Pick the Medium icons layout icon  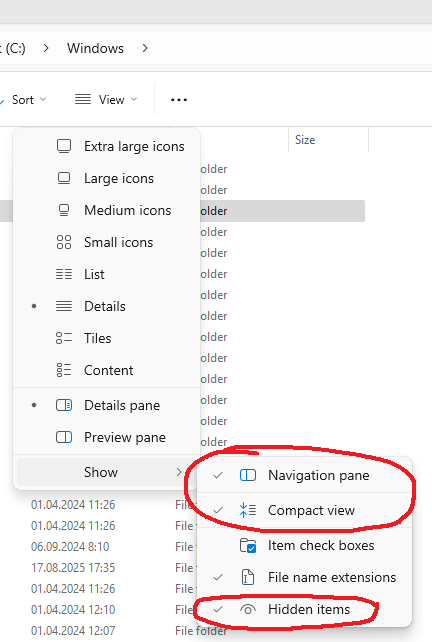pos(64,210)
